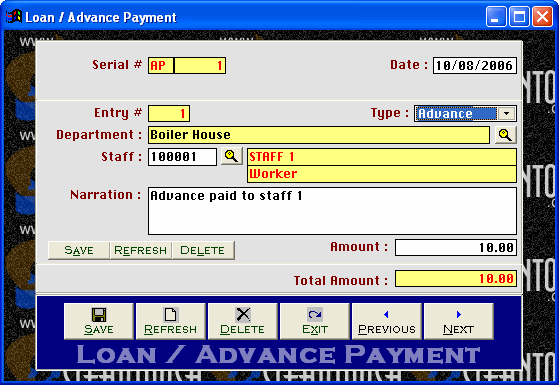Go to the Next record
This screenshot has height=385, width=559.
(x=459, y=321)
